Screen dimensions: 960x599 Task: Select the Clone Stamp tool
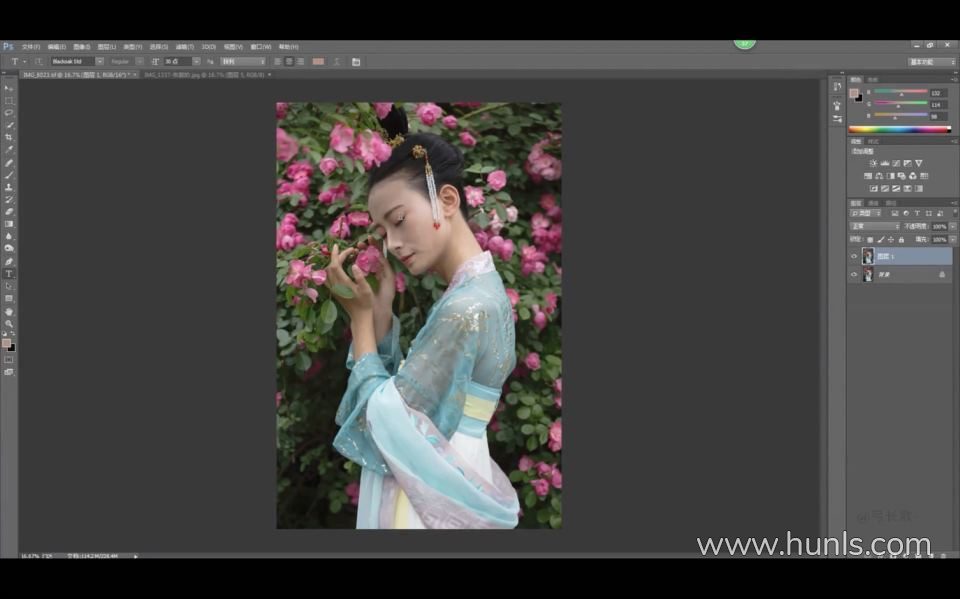tap(9, 187)
